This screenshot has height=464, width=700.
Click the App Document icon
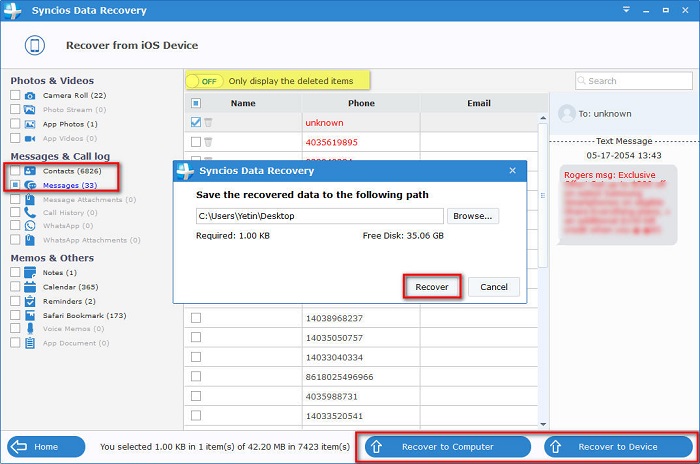click(30, 343)
